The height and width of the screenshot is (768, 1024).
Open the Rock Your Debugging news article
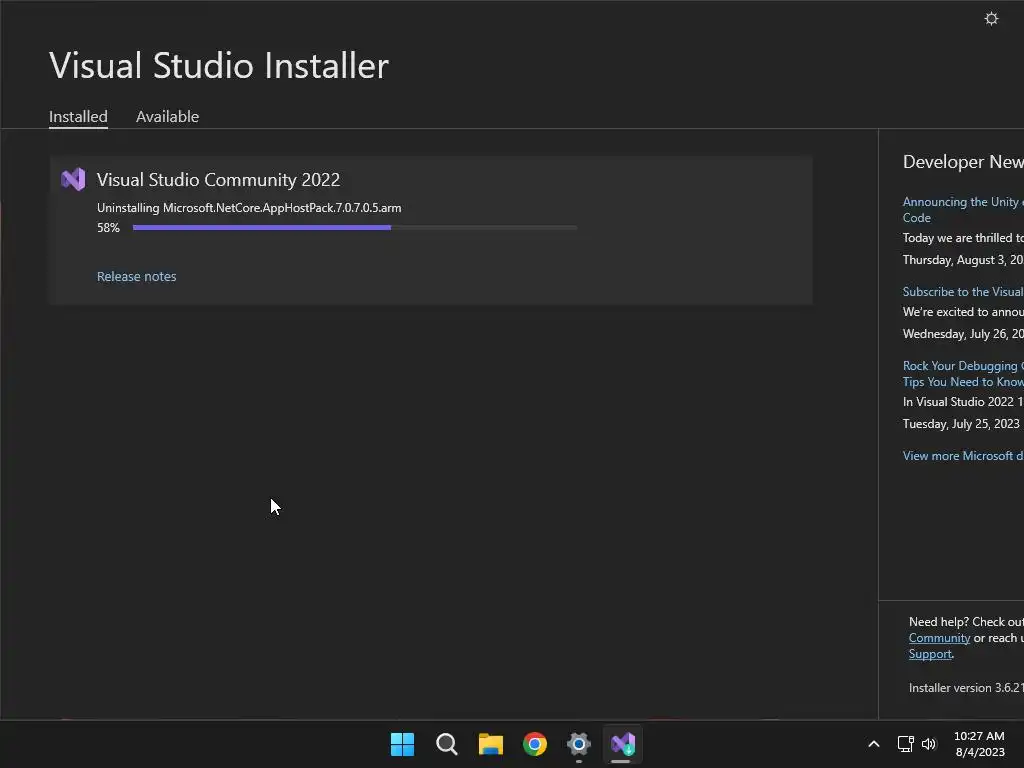(963, 374)
